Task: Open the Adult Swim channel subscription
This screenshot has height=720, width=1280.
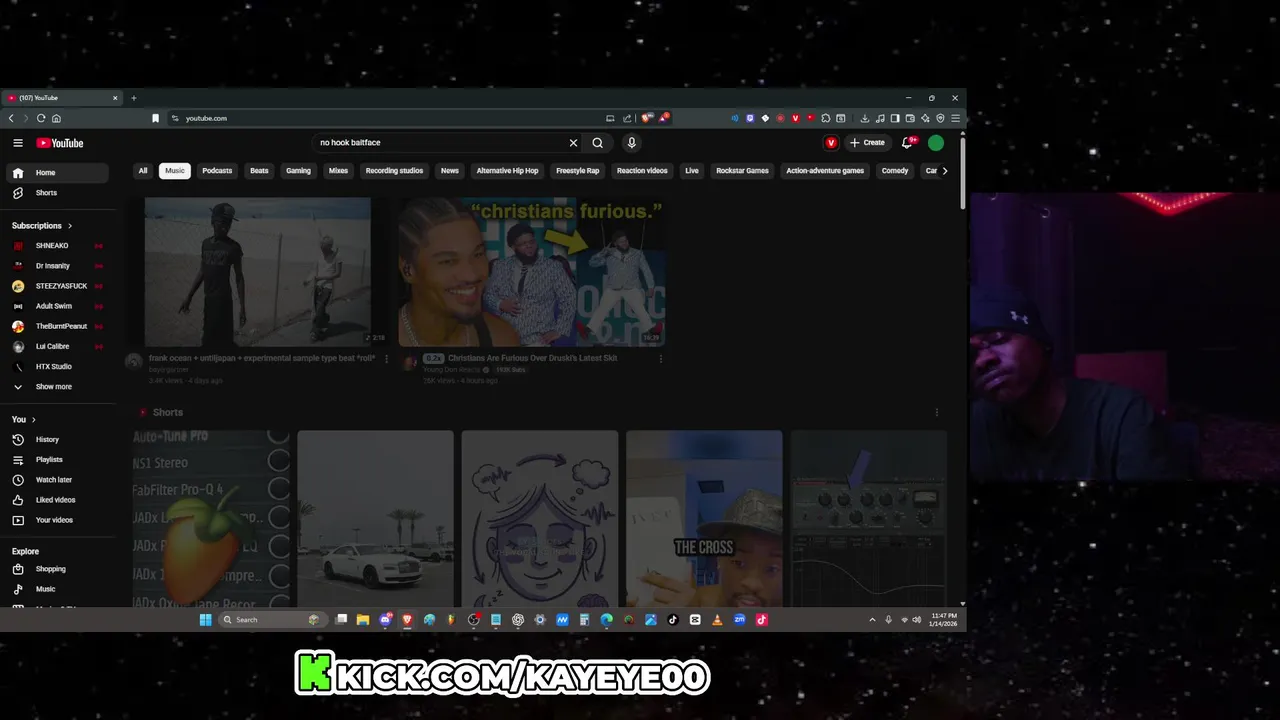Action: click(55, 306)
